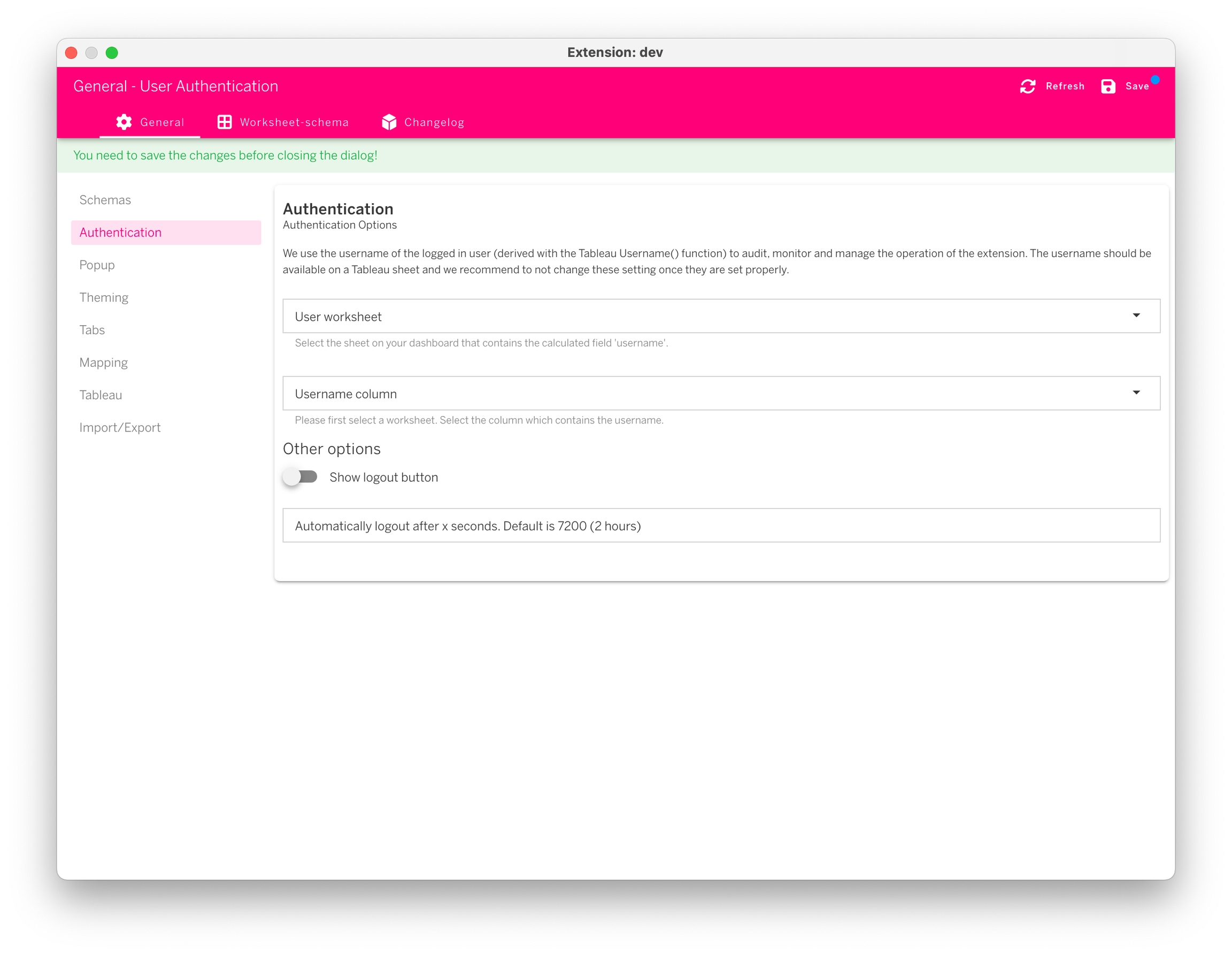The image size is (1232, 955).
Task: Click the green macOS fullscreen button
Action: pos(112,52)
